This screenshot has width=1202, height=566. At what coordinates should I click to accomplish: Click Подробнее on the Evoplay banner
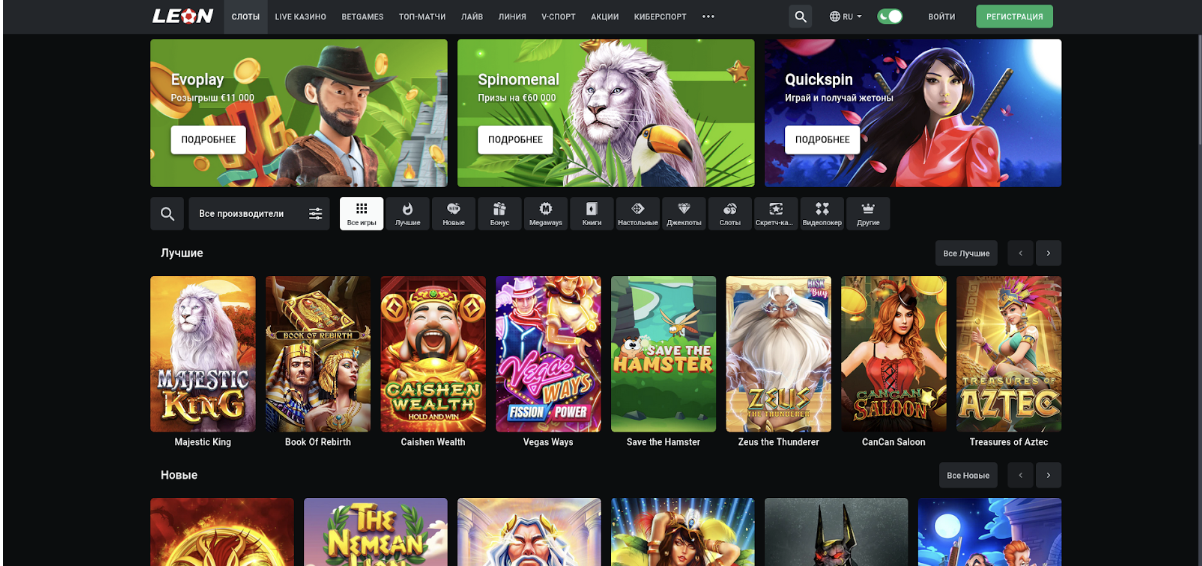208,140
